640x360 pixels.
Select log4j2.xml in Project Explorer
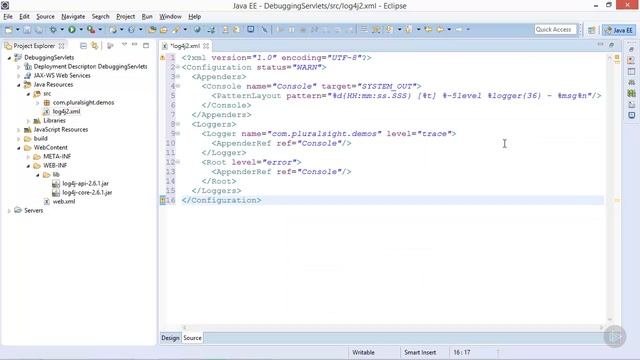(66, 111)
